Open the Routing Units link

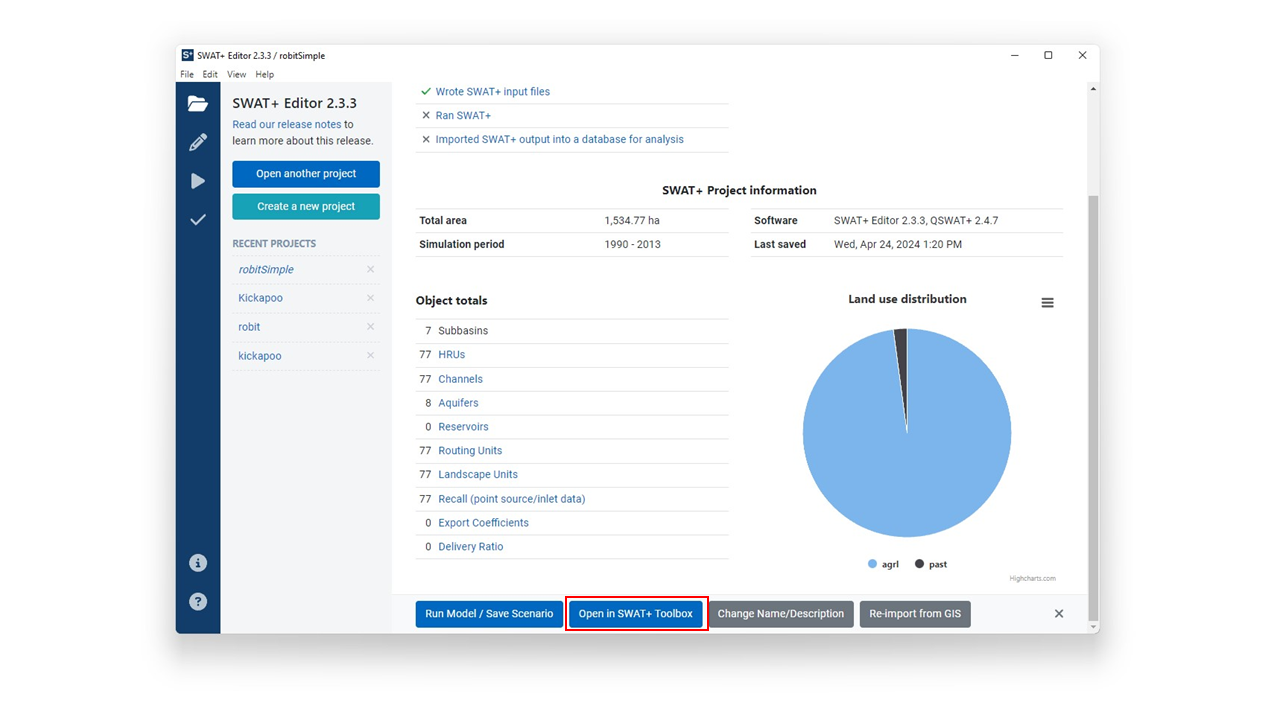point(470,451)
